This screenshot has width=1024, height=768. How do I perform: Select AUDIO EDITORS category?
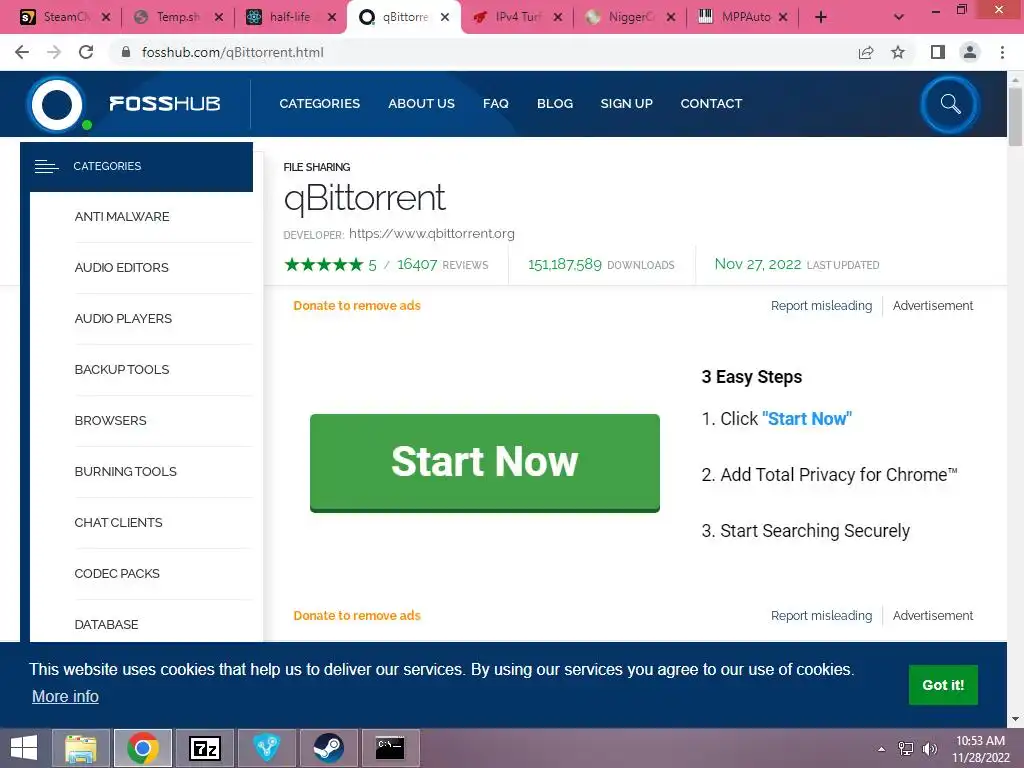121,268
